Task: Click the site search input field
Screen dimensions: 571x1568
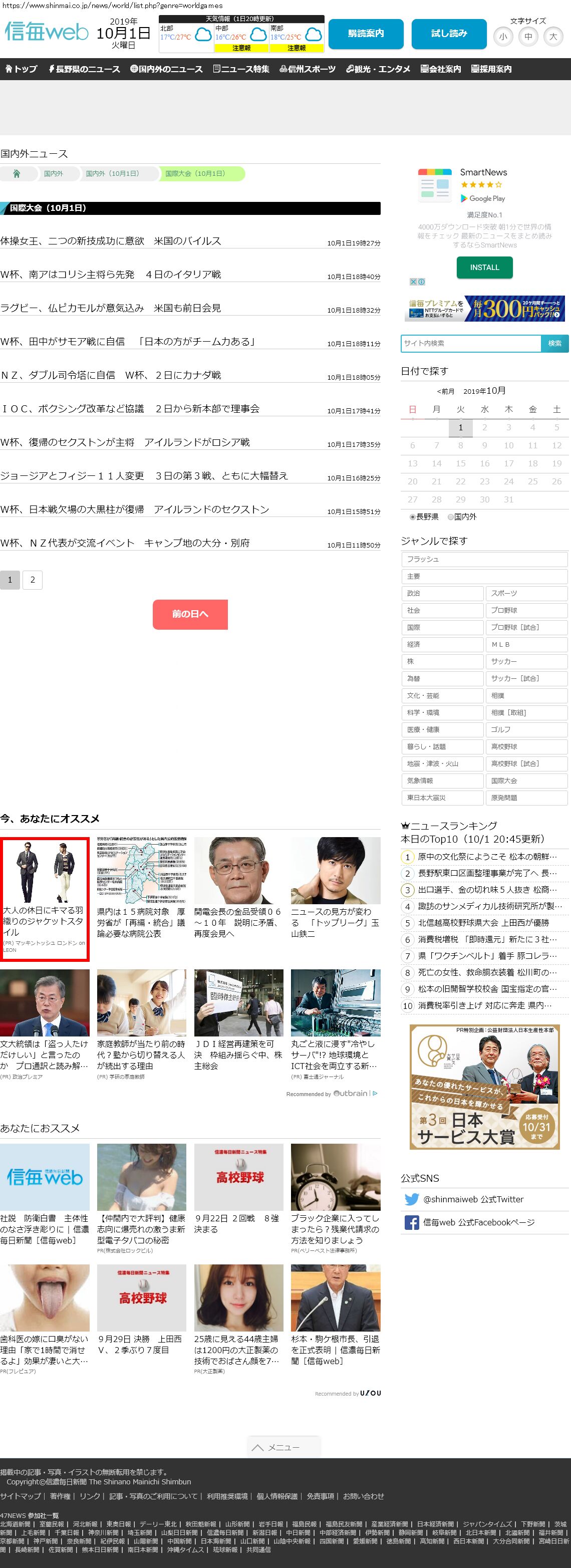Action: (x=470, y=343)
